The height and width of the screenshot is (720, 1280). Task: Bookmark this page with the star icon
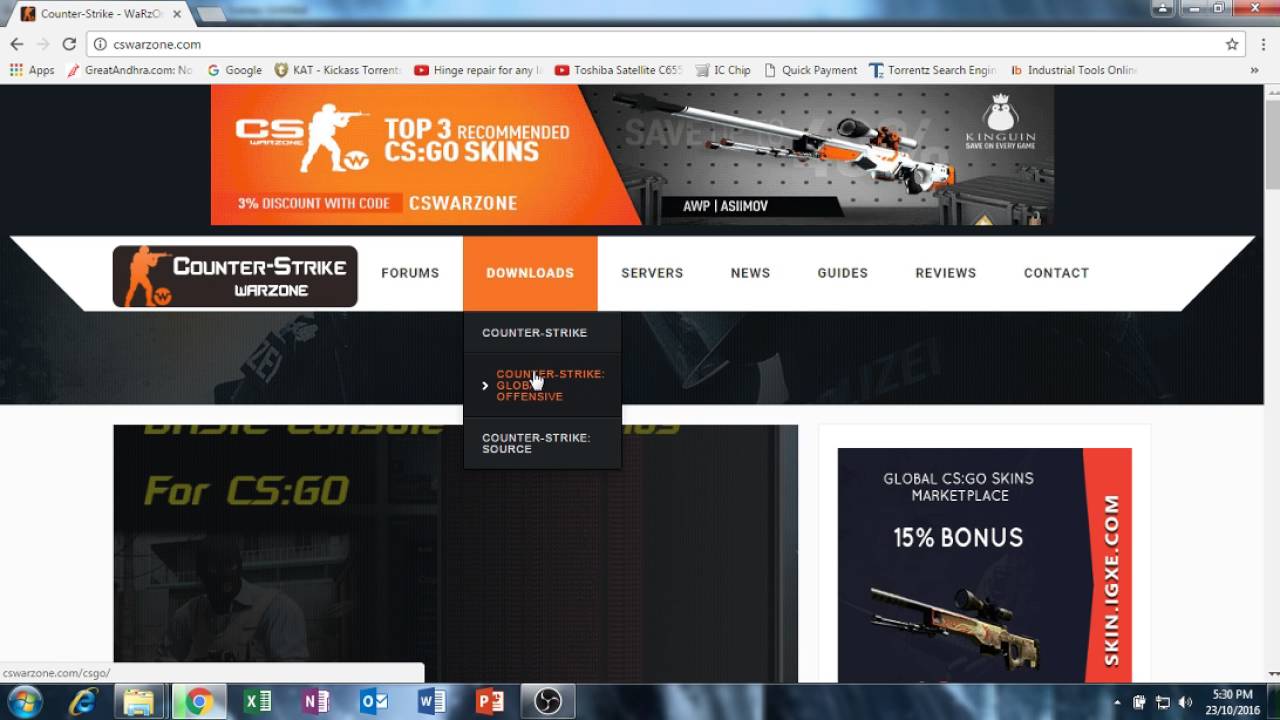pos(1232,44)
